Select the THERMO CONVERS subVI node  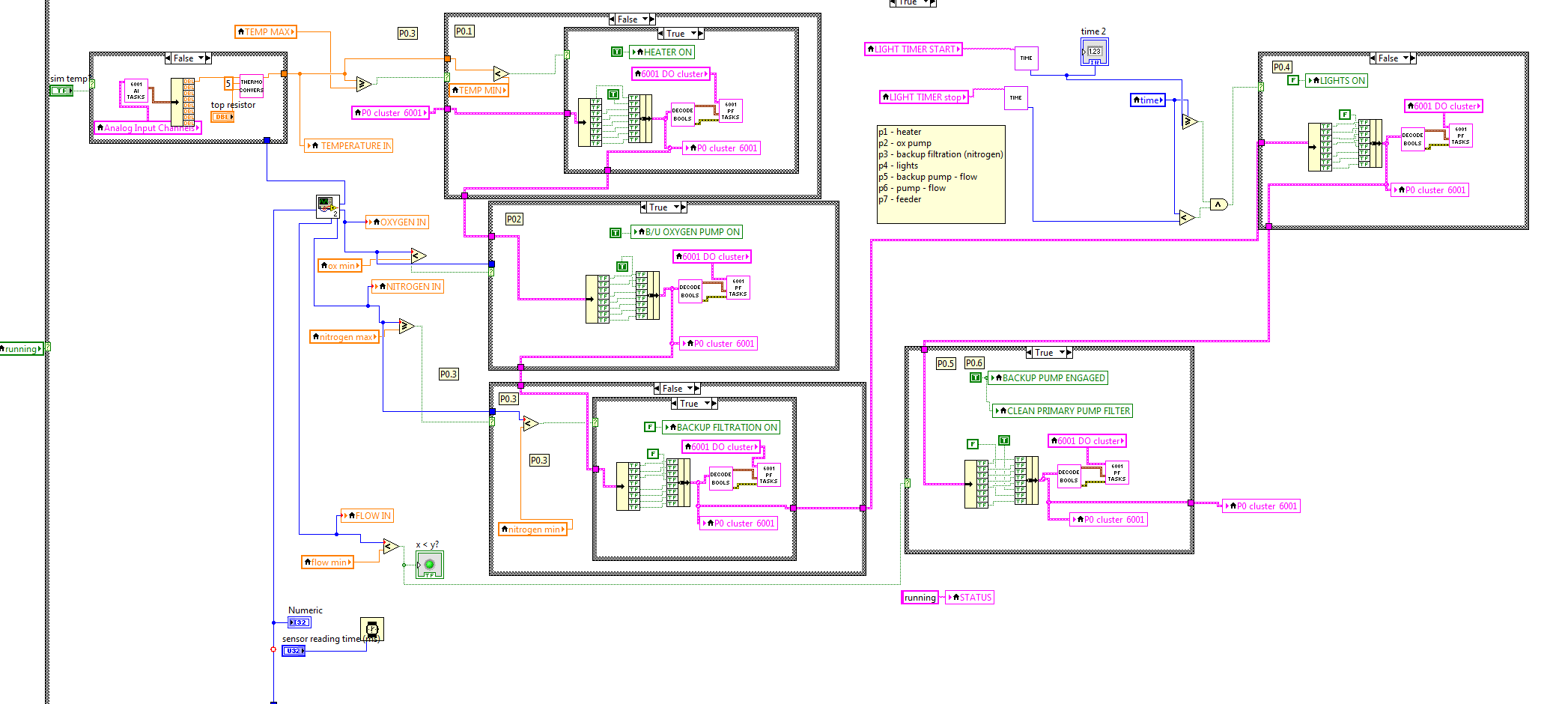coord(252,86)
